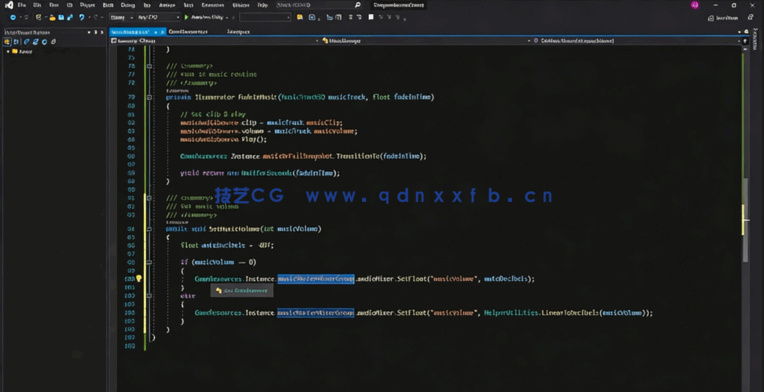Screen dimensions: 764x392
Task: Click the lightbulb quick actions icon at line 100
Action: coord(138,279)
